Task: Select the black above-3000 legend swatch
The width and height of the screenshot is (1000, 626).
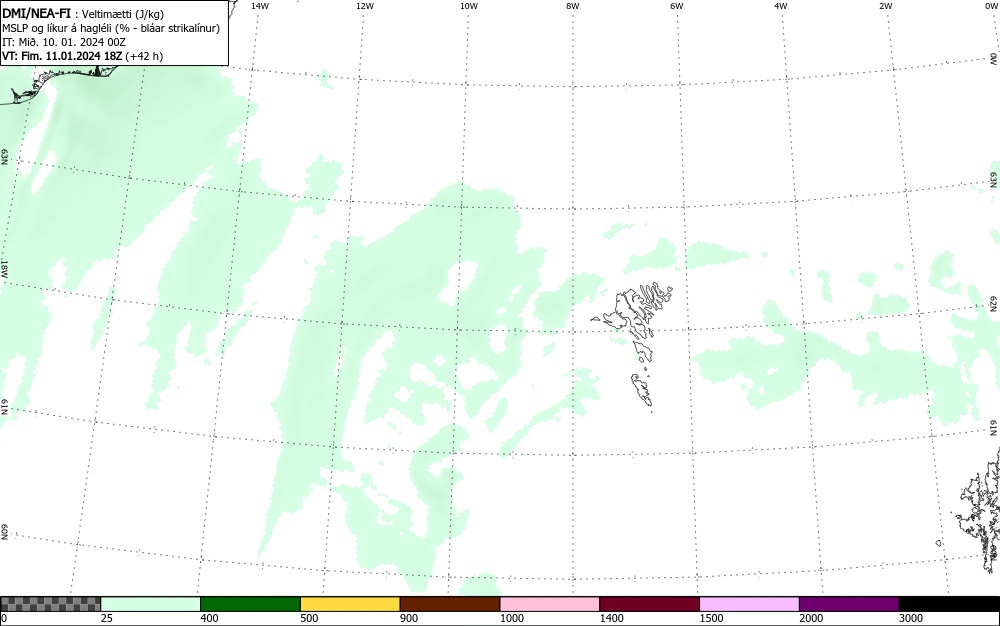Action: click(949, 604)
